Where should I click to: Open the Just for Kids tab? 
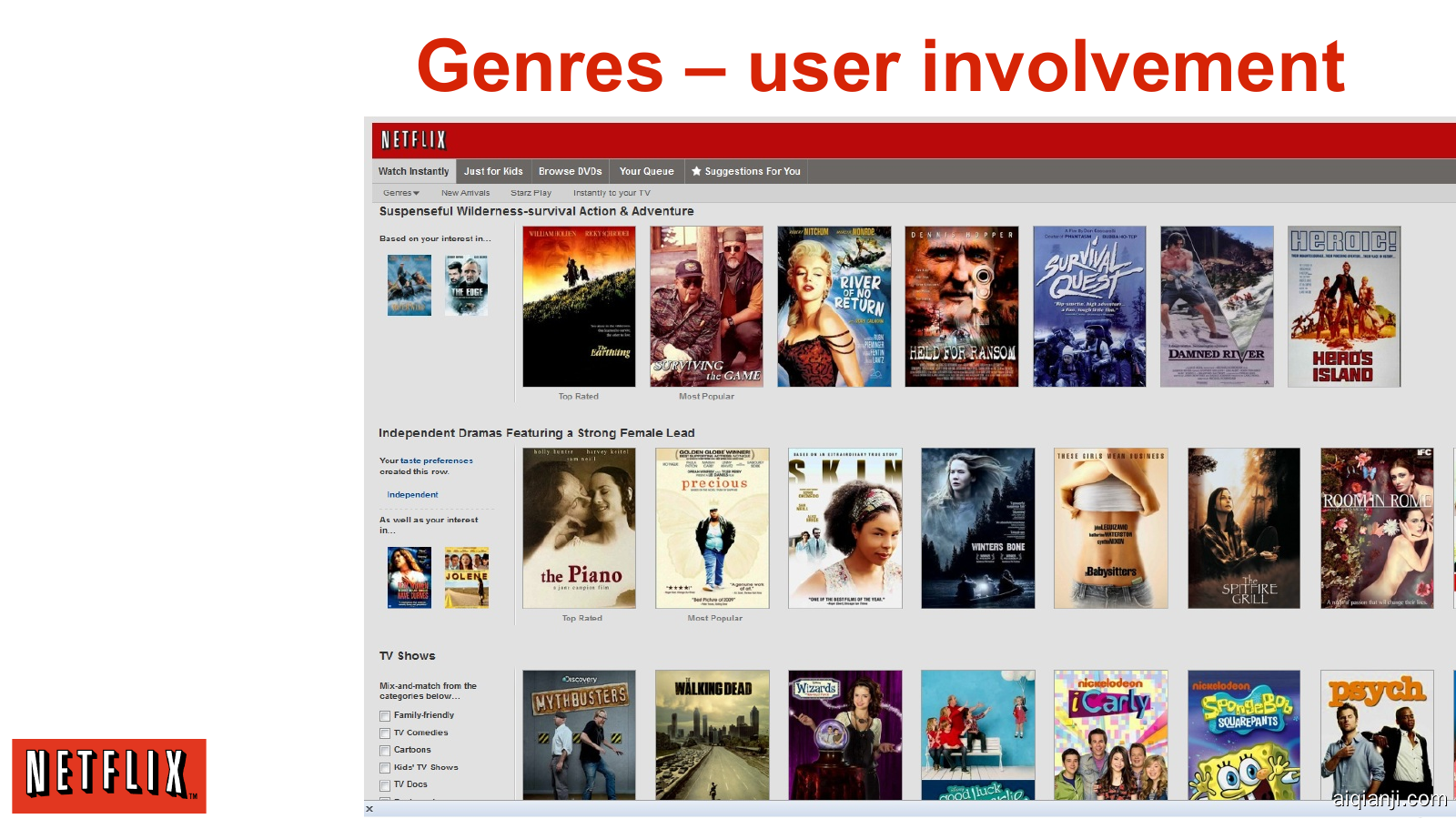(493, 171)
